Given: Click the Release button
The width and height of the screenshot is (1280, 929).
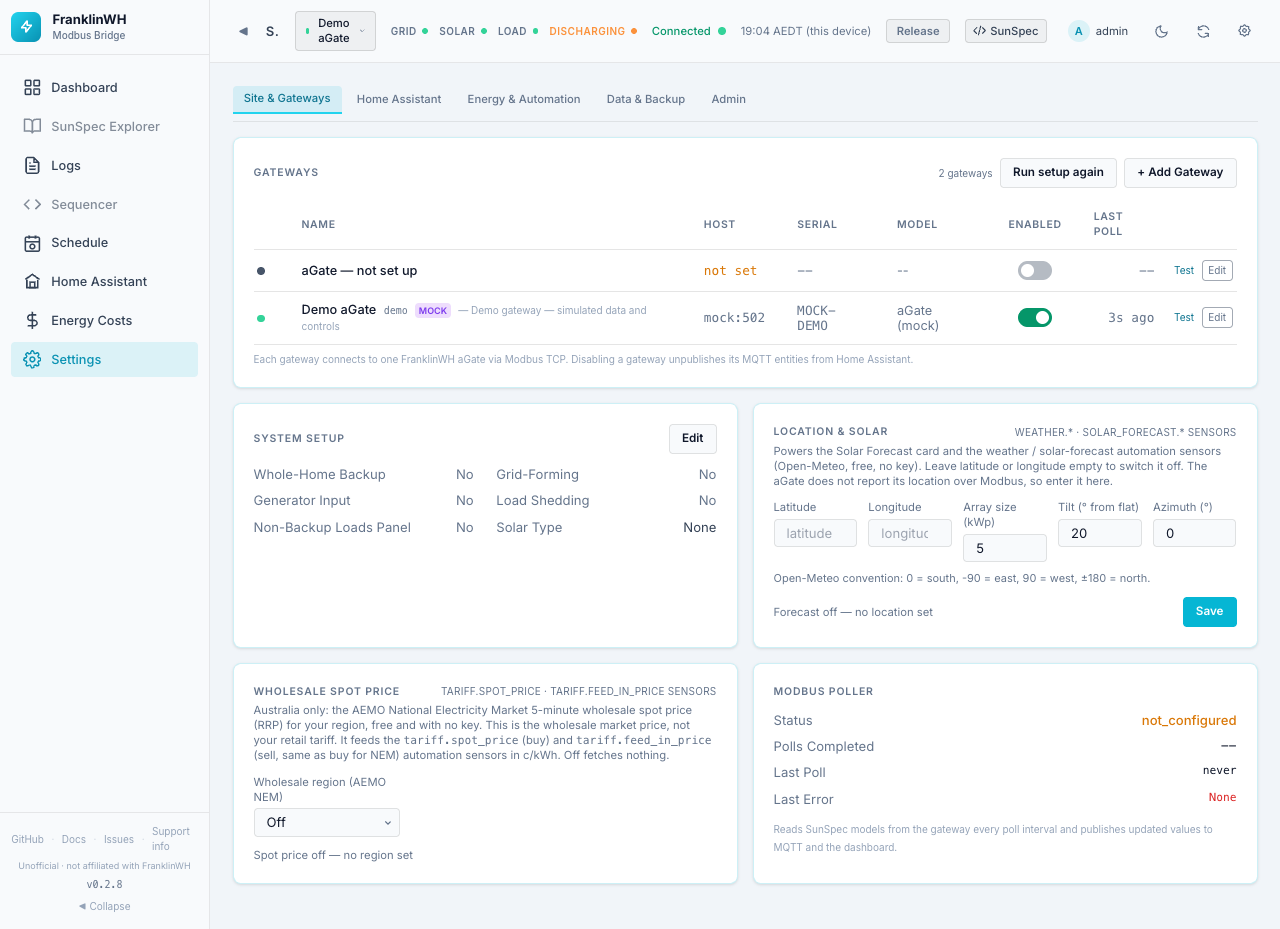Looking at the screenshot, I should (x=918, y=31).
